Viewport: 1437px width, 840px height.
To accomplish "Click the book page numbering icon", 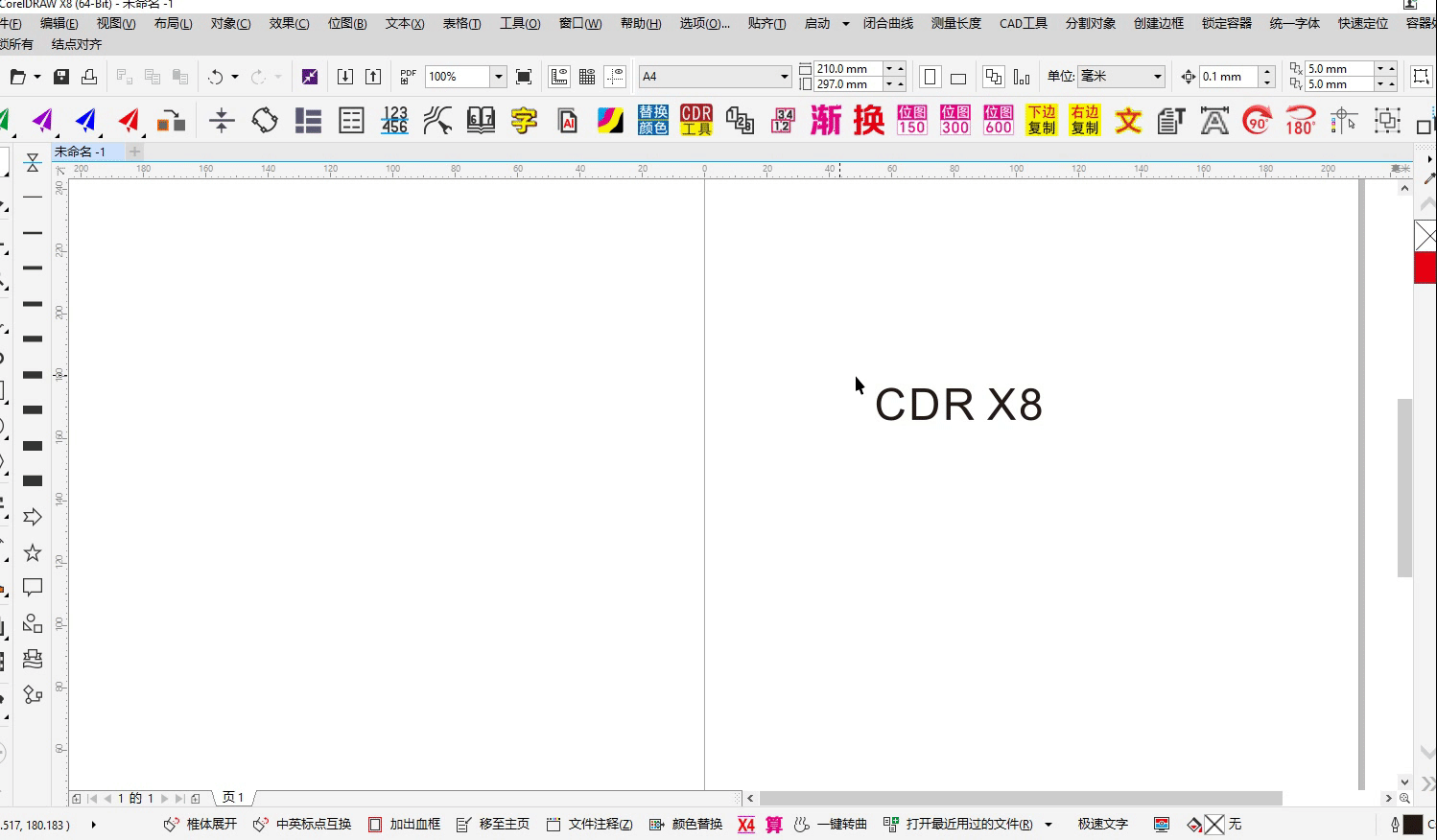I will point(481,120).
